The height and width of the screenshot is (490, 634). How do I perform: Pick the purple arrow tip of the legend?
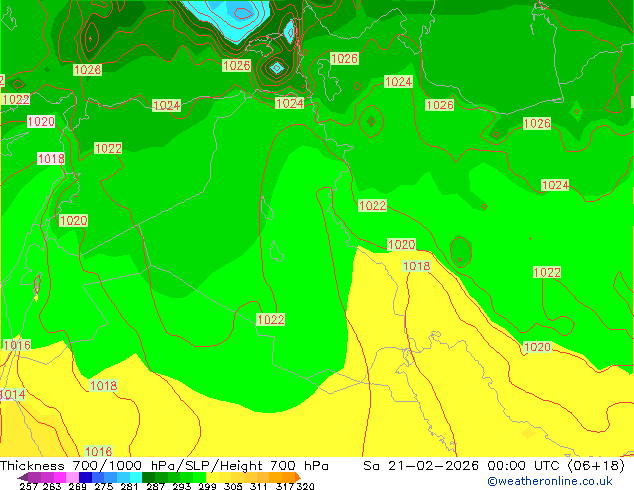[x=22, y=477]
